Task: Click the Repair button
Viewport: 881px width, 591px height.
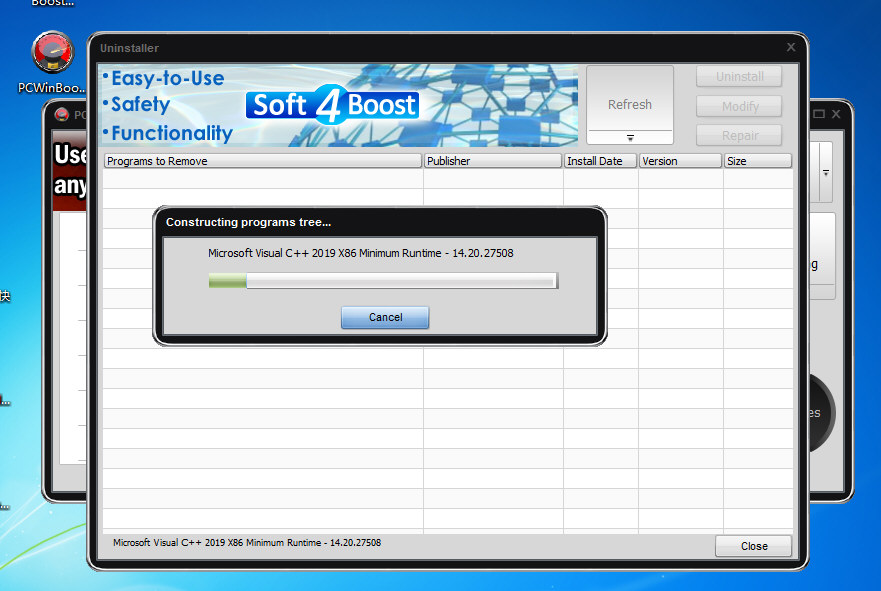Action: coord(739,135)
